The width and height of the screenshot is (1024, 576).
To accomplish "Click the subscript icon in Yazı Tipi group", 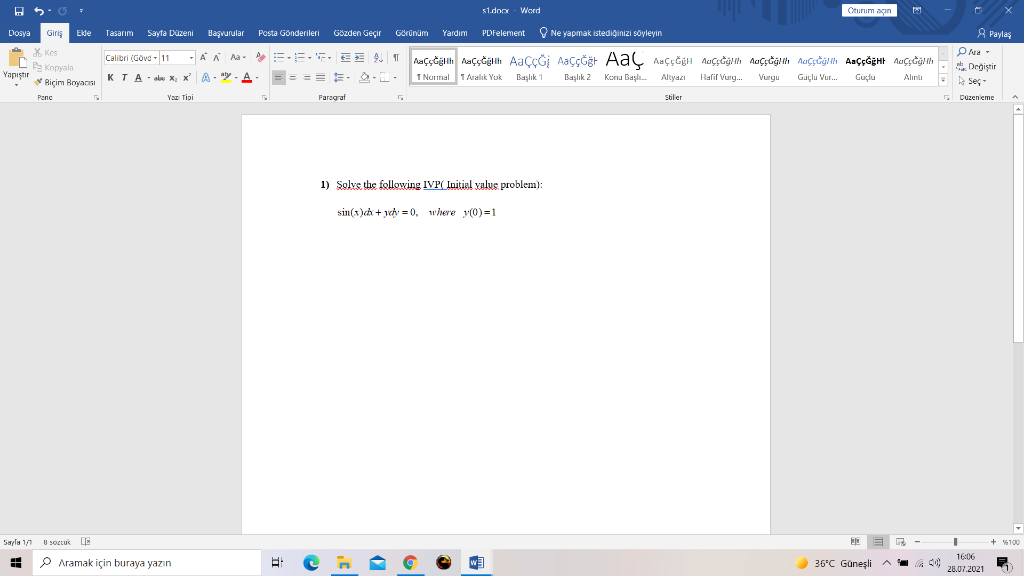I will pos(174,77).
